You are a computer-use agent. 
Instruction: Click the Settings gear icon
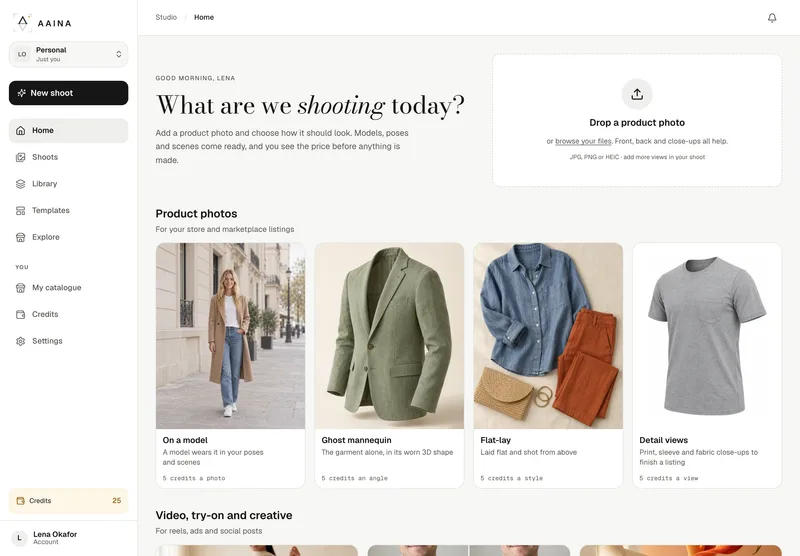coord(20,341)
